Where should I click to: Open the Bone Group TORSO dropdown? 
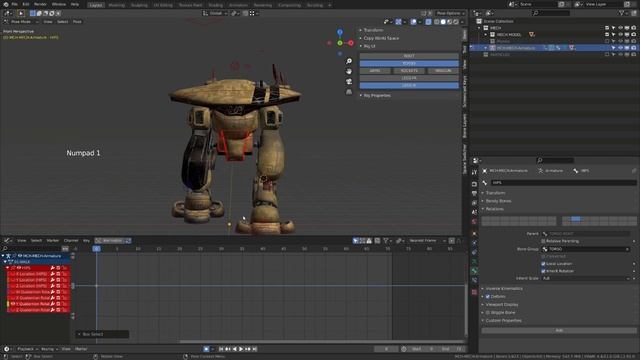(586, 249)
